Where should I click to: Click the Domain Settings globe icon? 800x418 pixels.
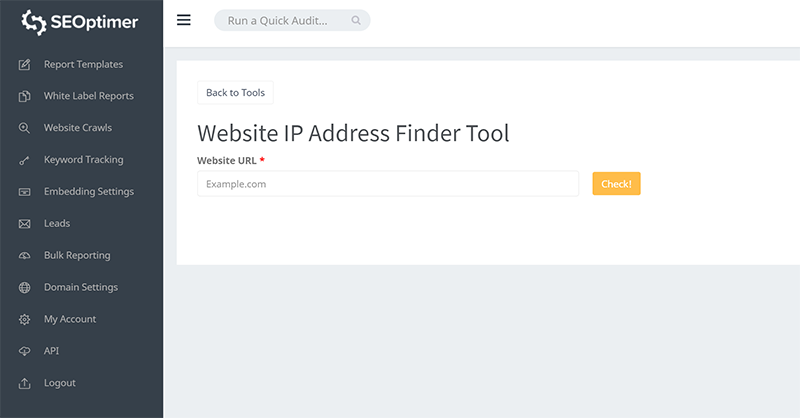(x=25, y=288)
